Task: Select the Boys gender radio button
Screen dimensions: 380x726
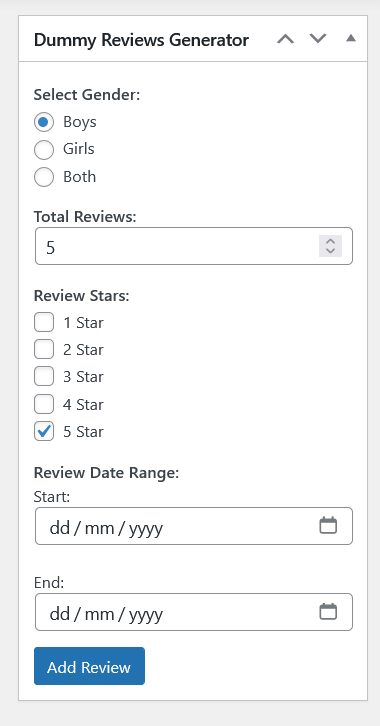Action: [x=44, y=122]
